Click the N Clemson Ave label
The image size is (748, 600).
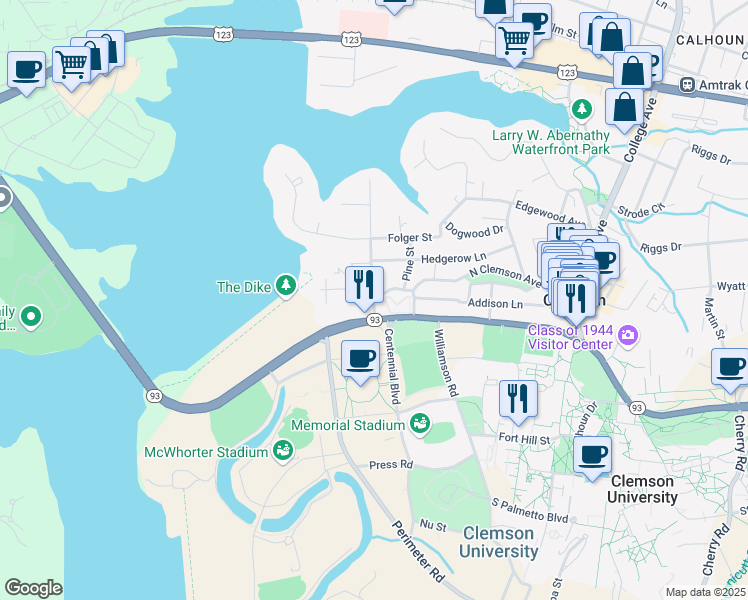coord(505,276)
